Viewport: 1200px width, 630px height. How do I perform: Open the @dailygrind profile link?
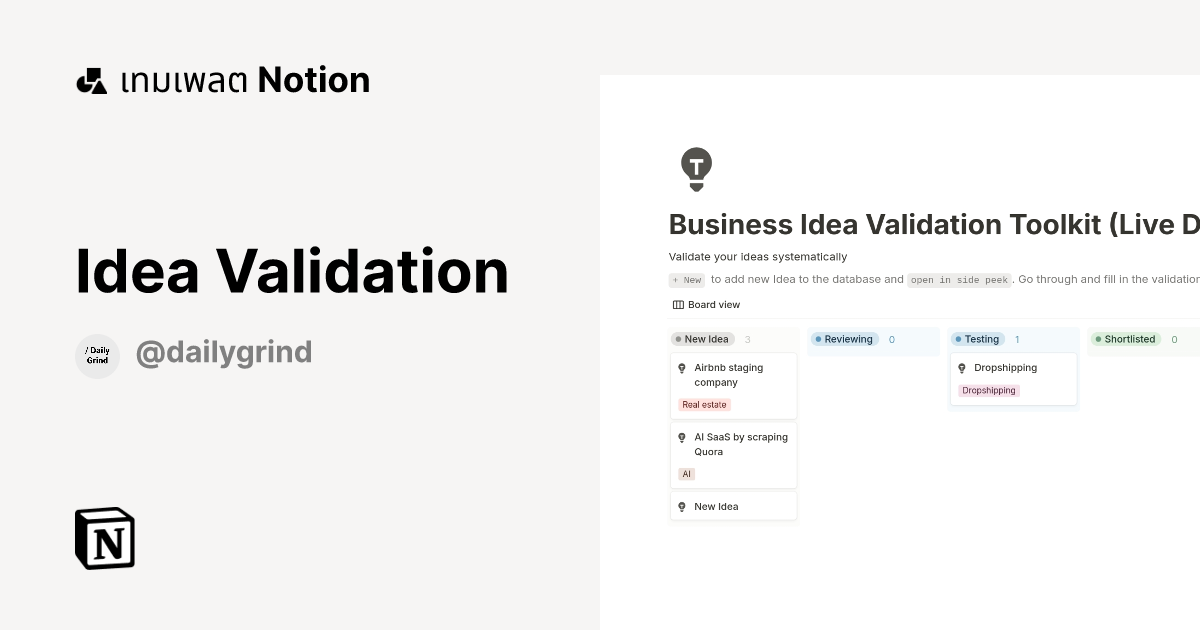click(224, 352)
